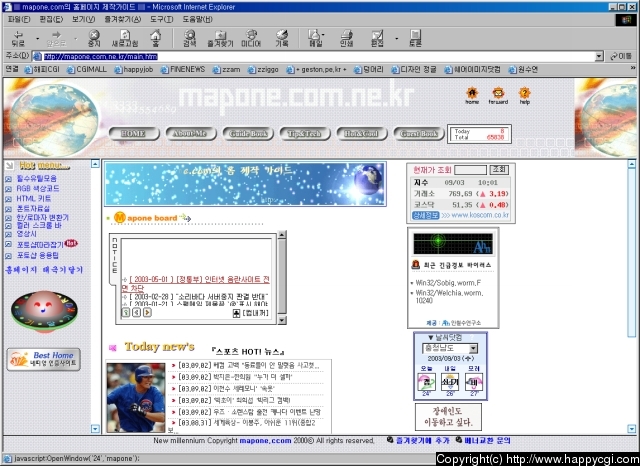Click the left frame scroll-up arrow
The height and width of the screenshot is (466, 640).
click(x=95, y=164)
